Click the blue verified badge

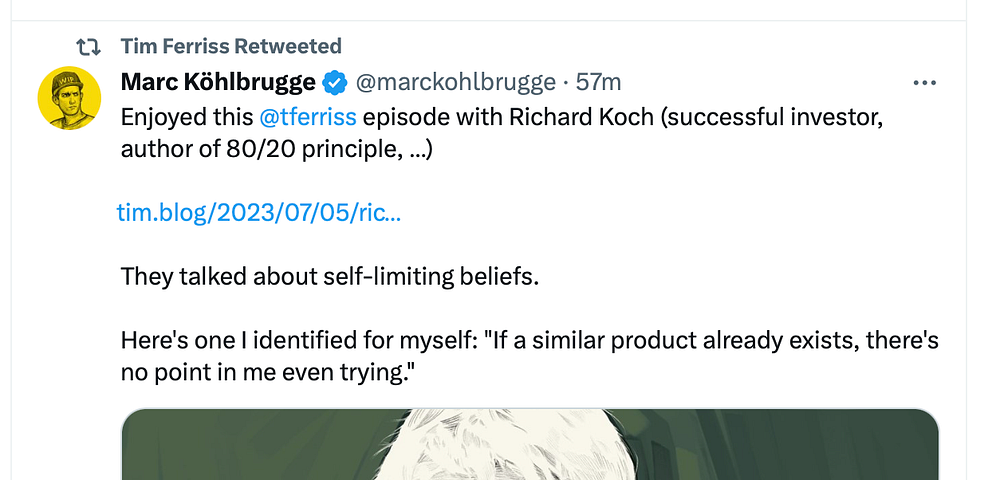pyautogui.click(x=335, y=82)
